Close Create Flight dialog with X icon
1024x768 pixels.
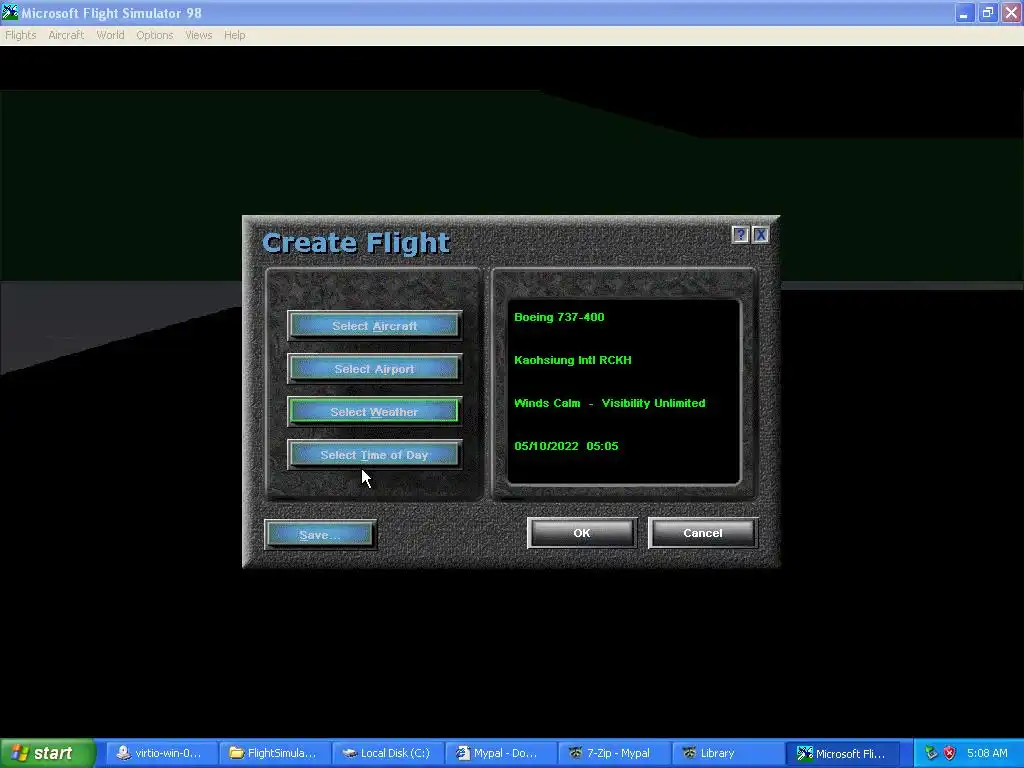pos(760,234)
